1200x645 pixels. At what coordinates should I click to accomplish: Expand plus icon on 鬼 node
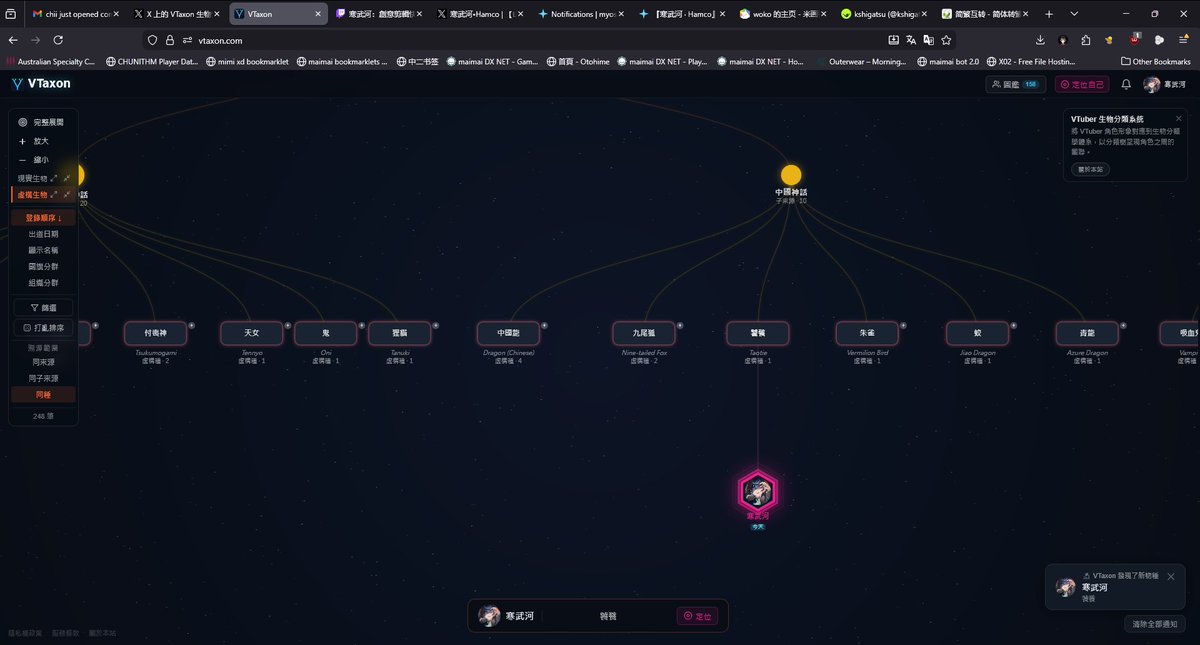click(361, 325)
